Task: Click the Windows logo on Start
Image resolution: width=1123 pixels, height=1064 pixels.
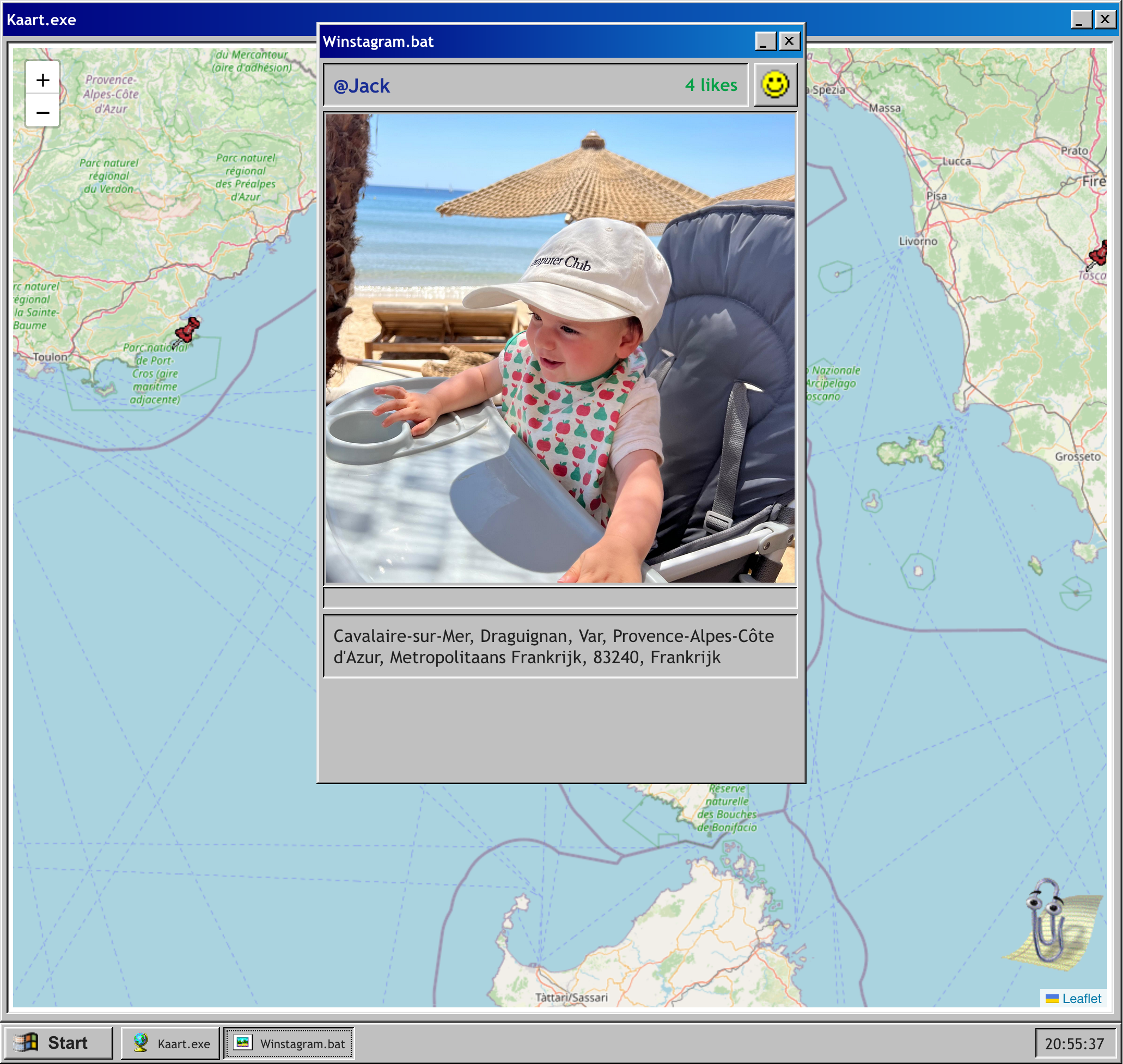Action: click(26, 1042)
